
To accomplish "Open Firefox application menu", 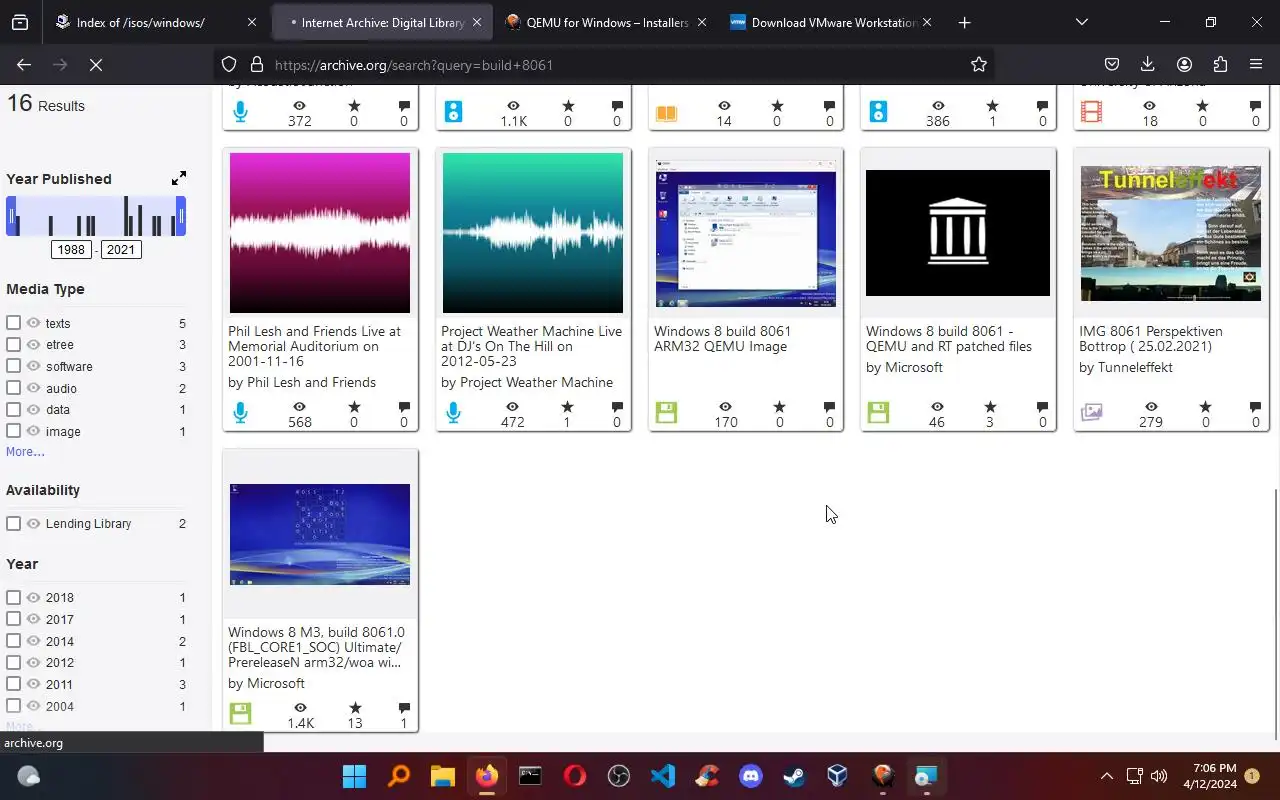I will click(x=1256, y=64).
